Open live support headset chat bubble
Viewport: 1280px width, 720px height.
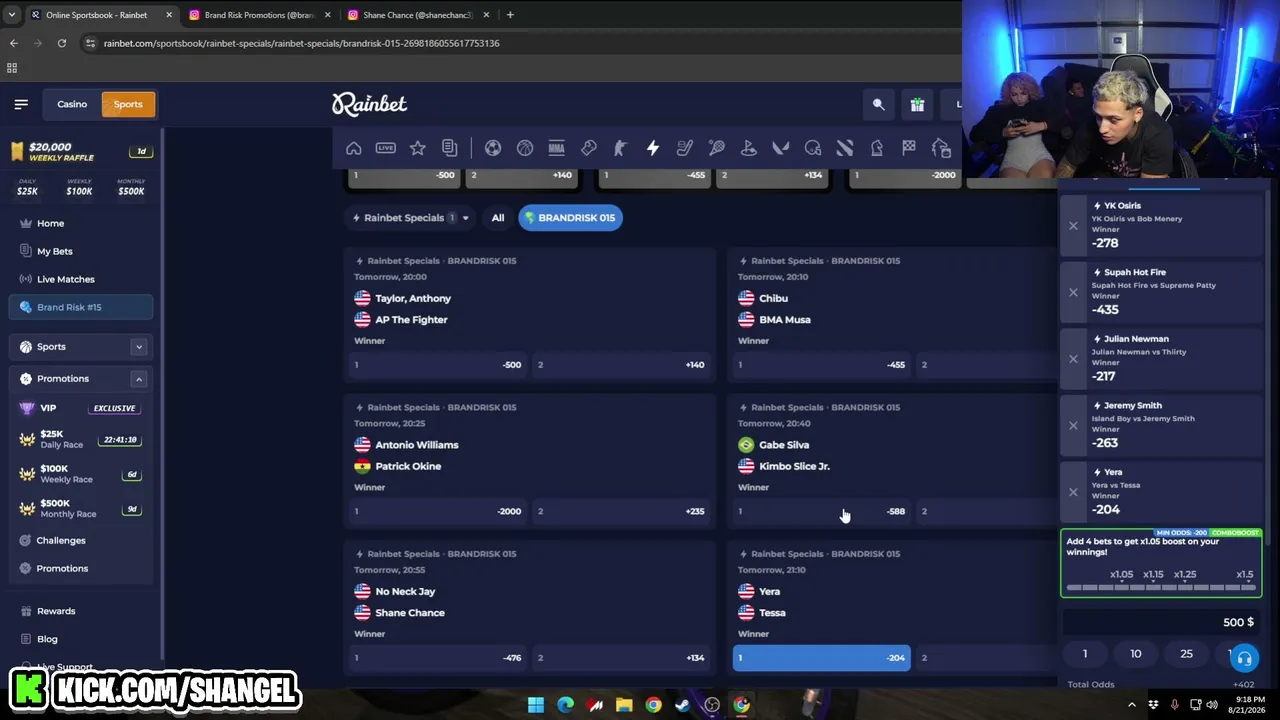coord(1244,658)
